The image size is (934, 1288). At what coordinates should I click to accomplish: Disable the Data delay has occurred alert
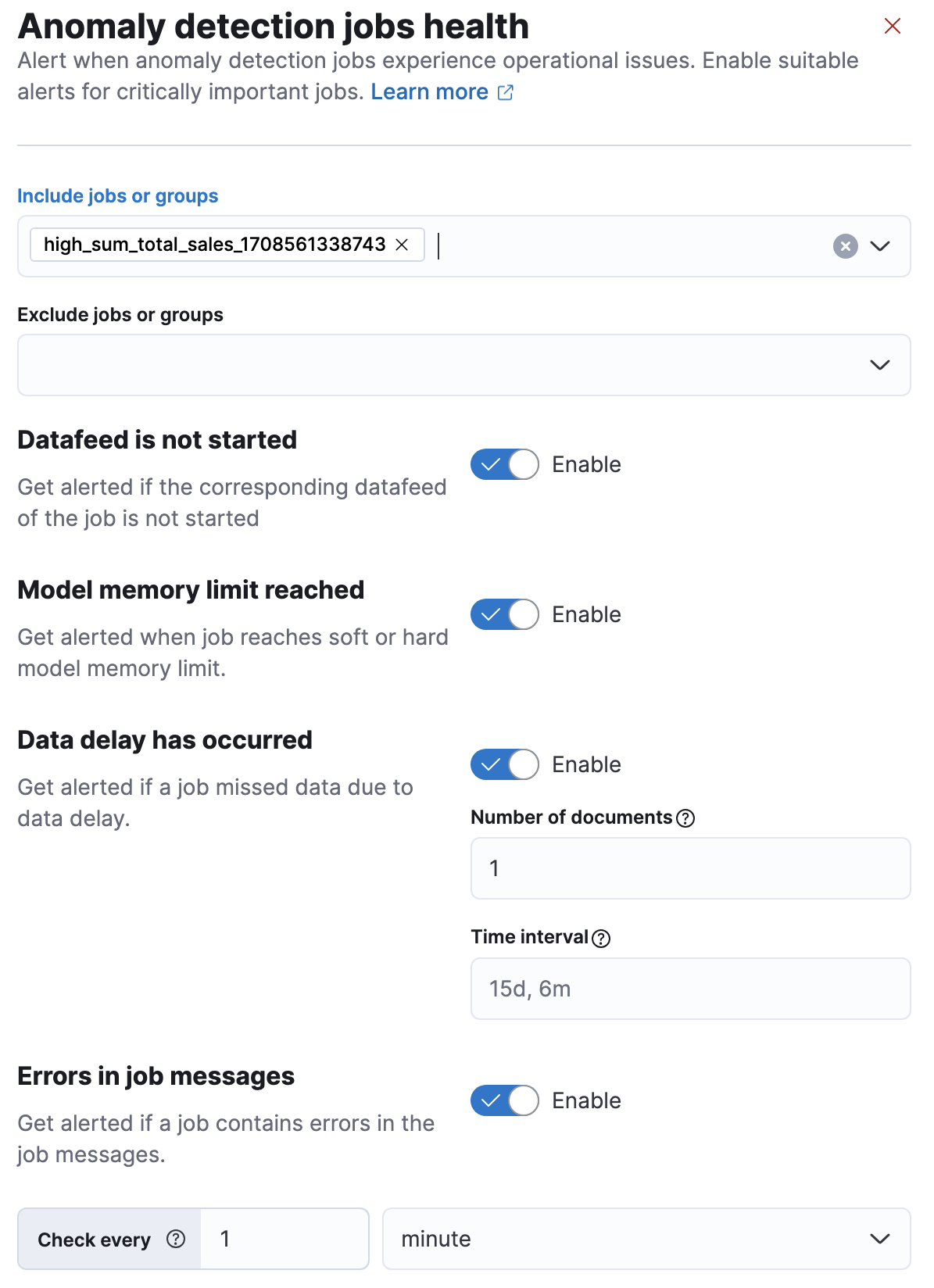pos(504,764)
